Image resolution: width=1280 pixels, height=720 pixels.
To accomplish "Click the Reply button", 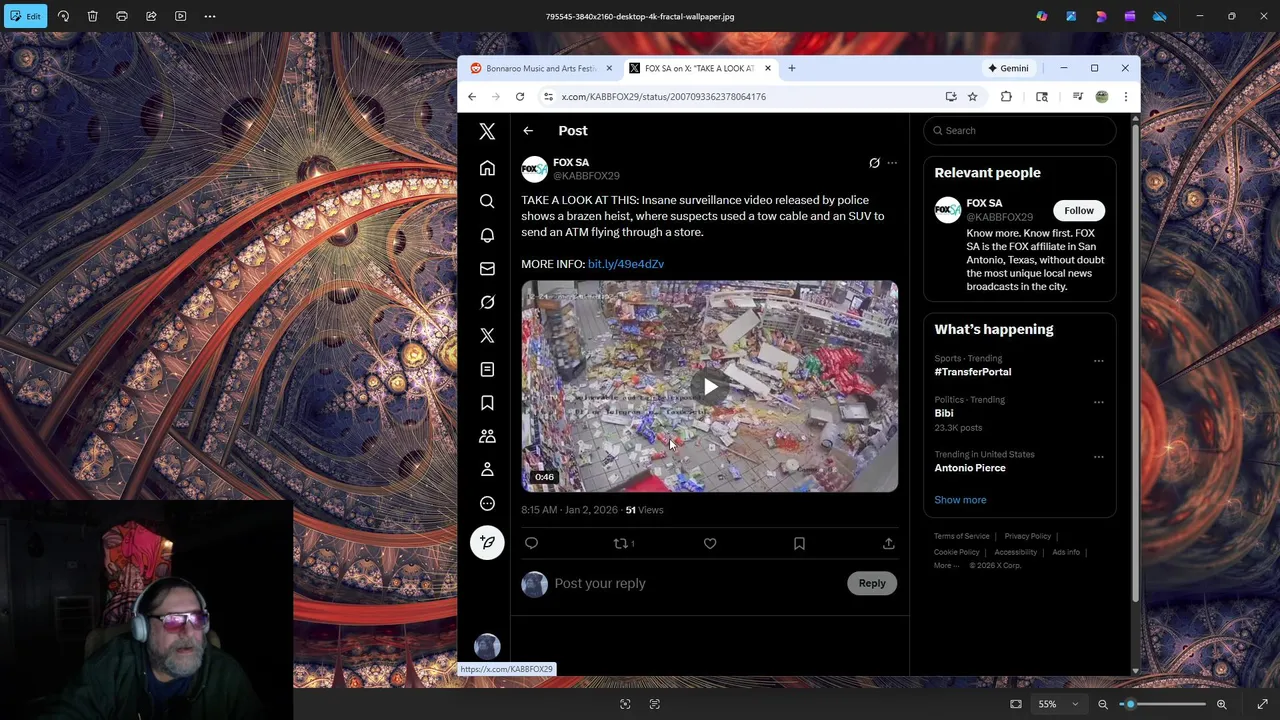I will pos(872,584).
